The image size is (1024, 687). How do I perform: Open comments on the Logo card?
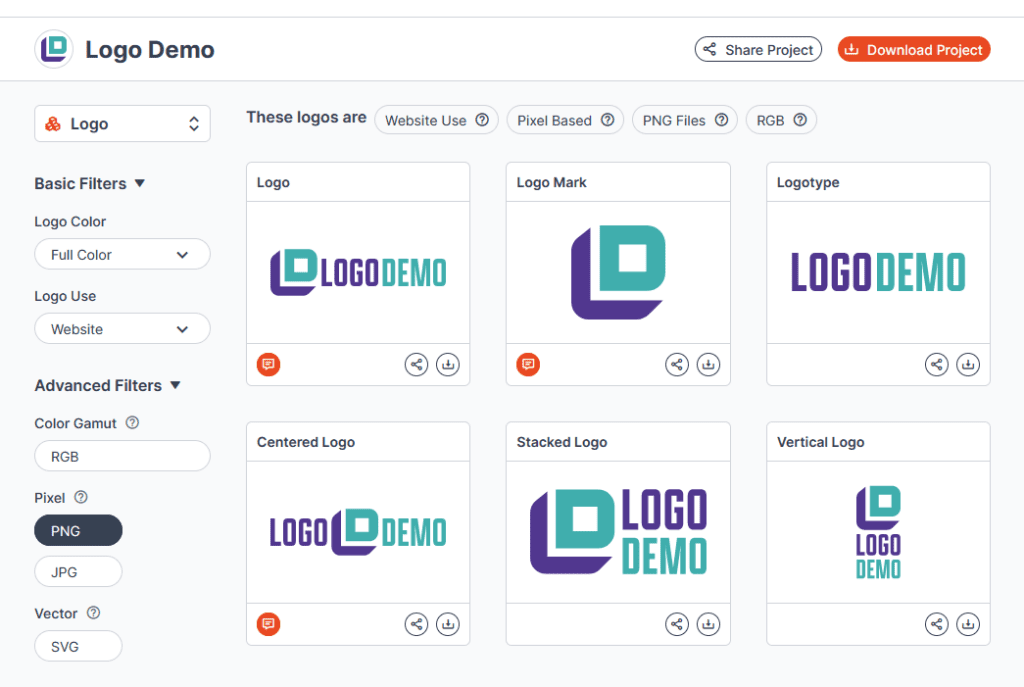[268, 364]
